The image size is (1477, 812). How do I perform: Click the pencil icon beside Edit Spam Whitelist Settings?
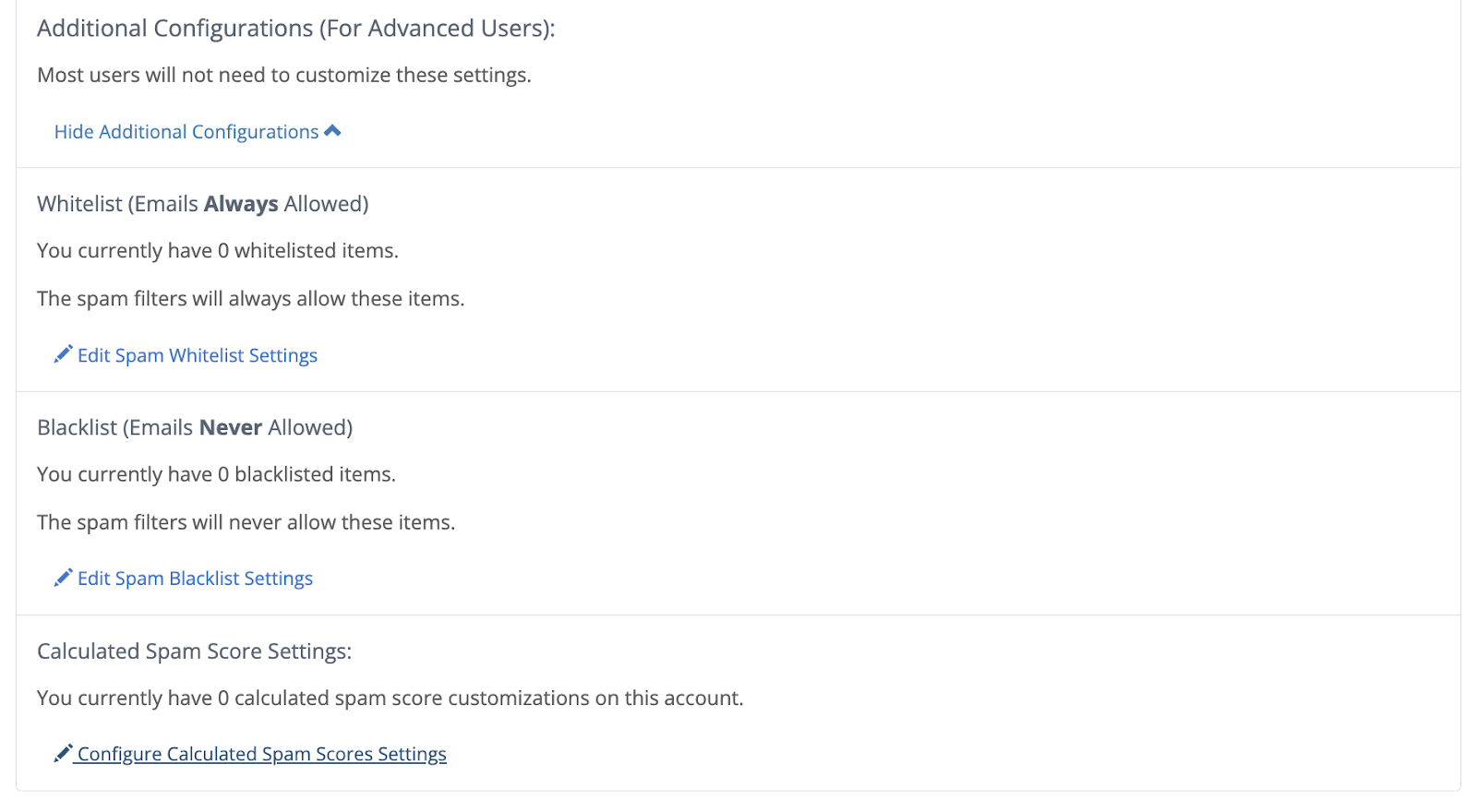coord(63,354)
